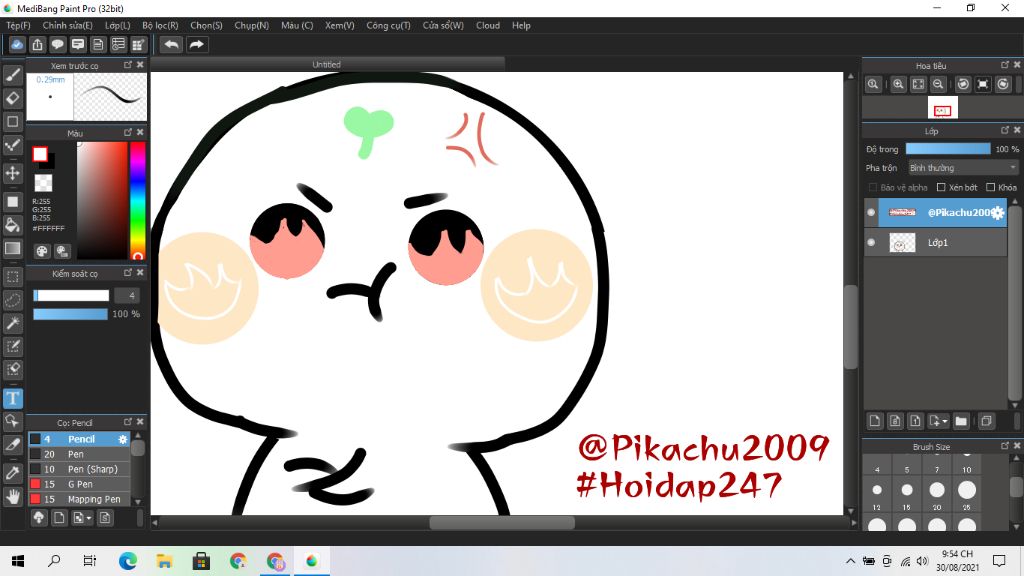This screenshot has width=1024, height=576.
Task: Click the Undo arrow
Action: [x=171, y=44]
